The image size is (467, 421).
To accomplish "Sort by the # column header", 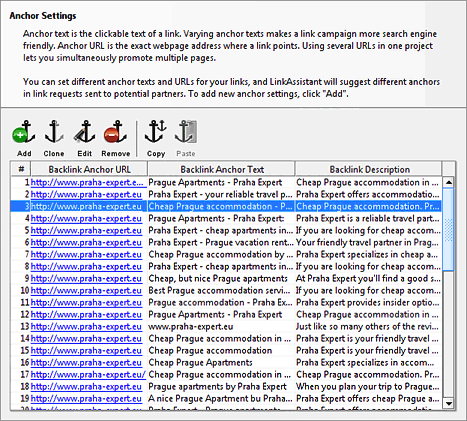I will (x=21, y=169).
